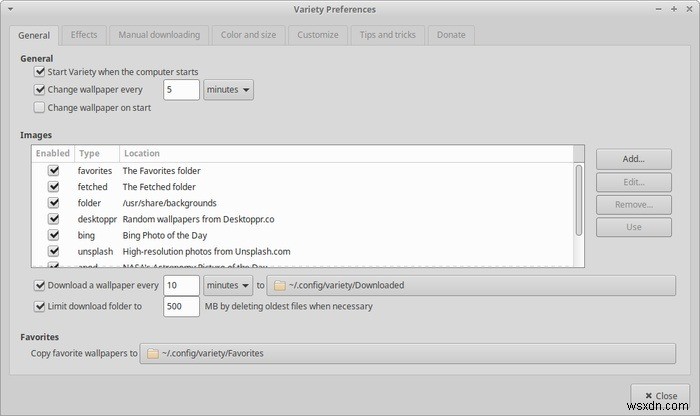Maximize the Variety Preferences window
700x416 pixels.
click(x=674, y=9)
